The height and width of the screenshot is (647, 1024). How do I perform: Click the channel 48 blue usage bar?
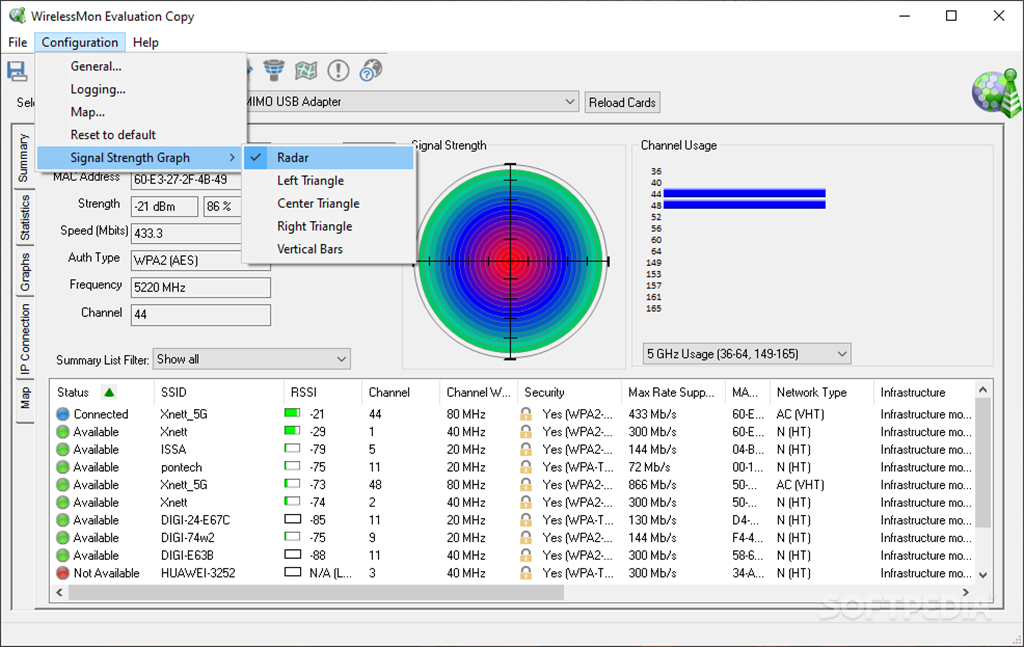[744, 205]
